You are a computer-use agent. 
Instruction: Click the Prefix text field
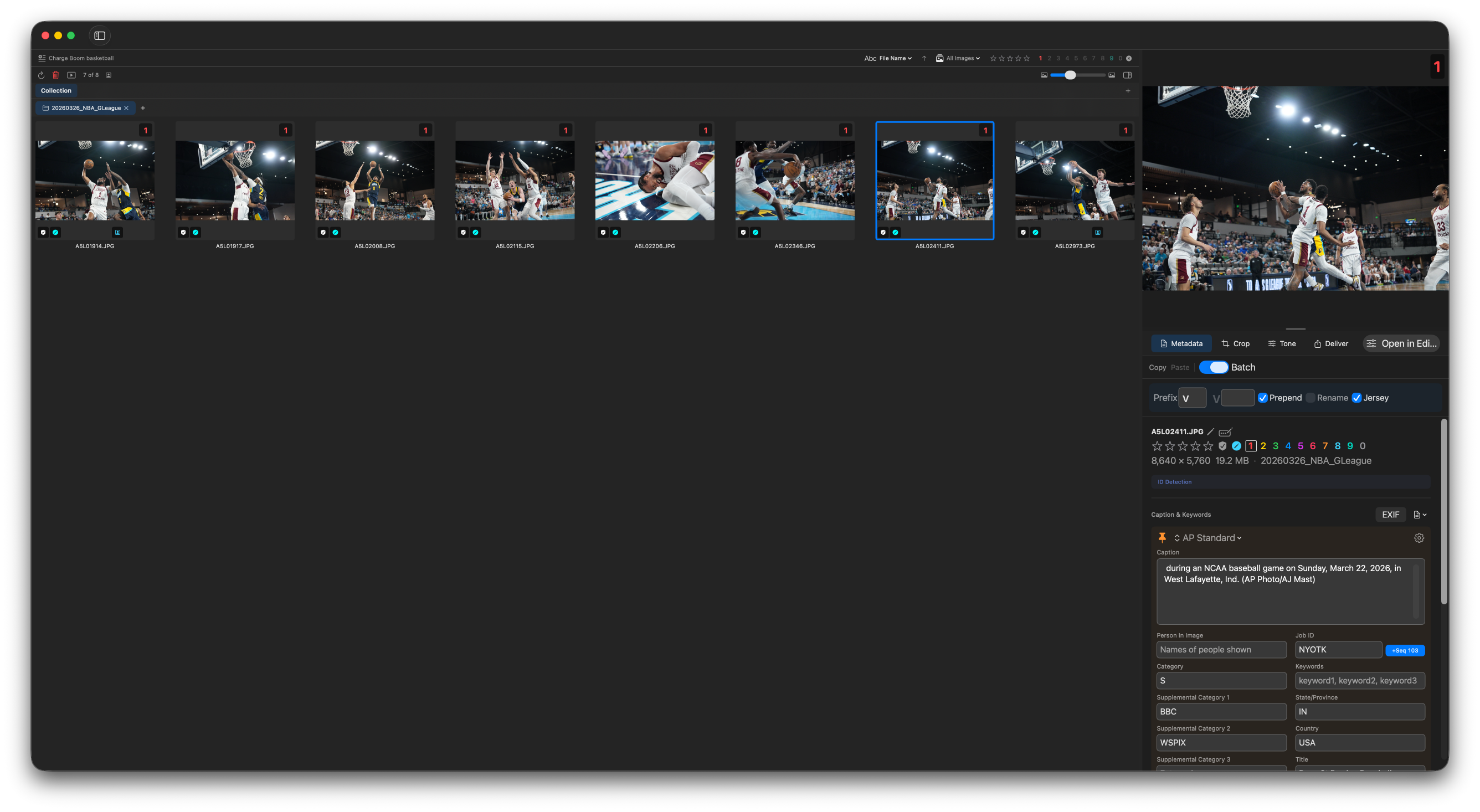coord(1192,398)
